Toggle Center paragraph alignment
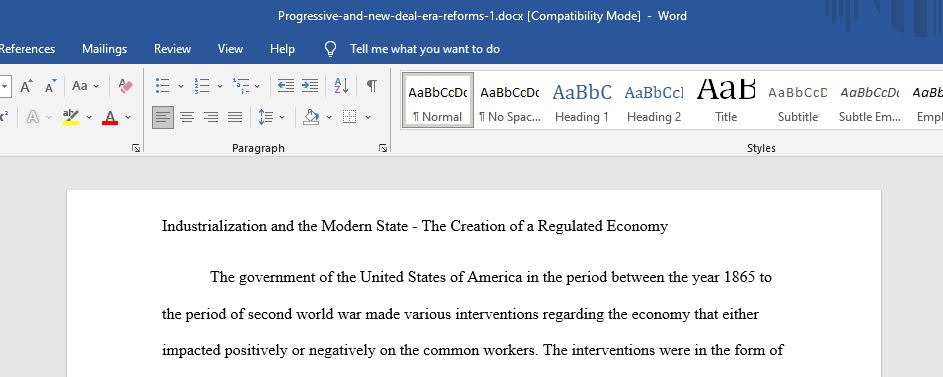This screenshot has width=943, height=377. (187, 117)
